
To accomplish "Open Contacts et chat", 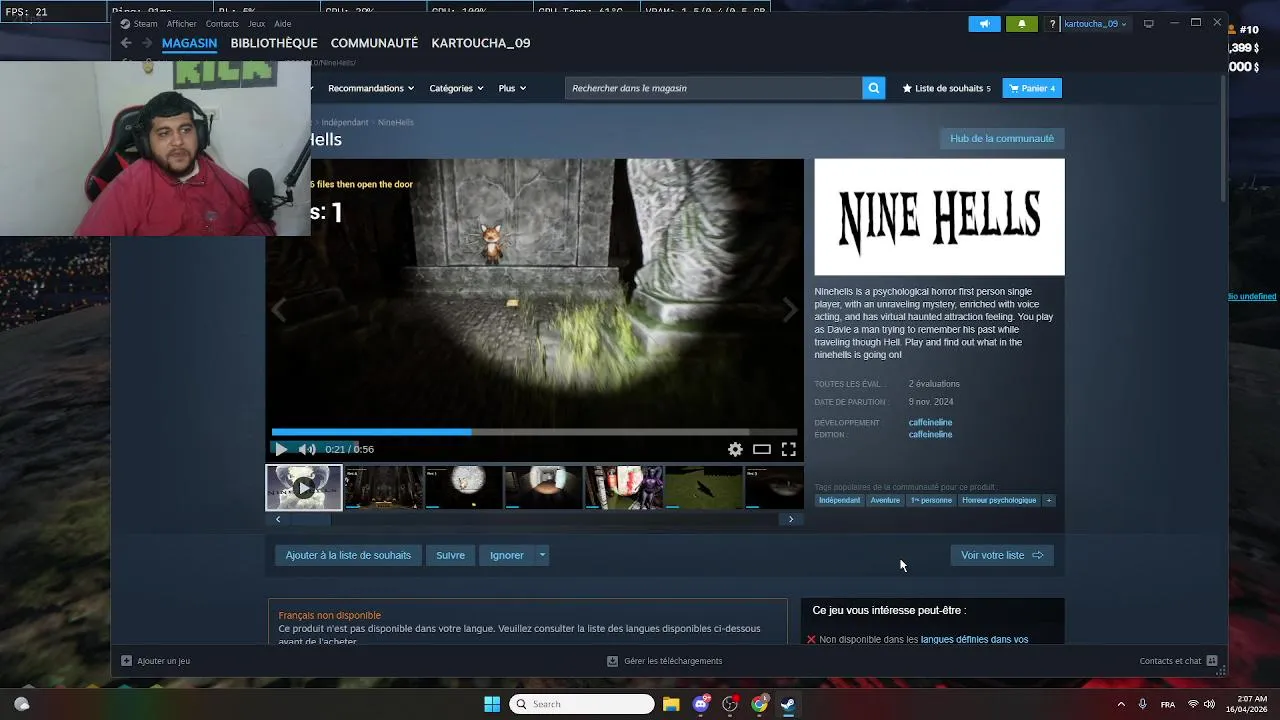I will tap(1178, 661).
